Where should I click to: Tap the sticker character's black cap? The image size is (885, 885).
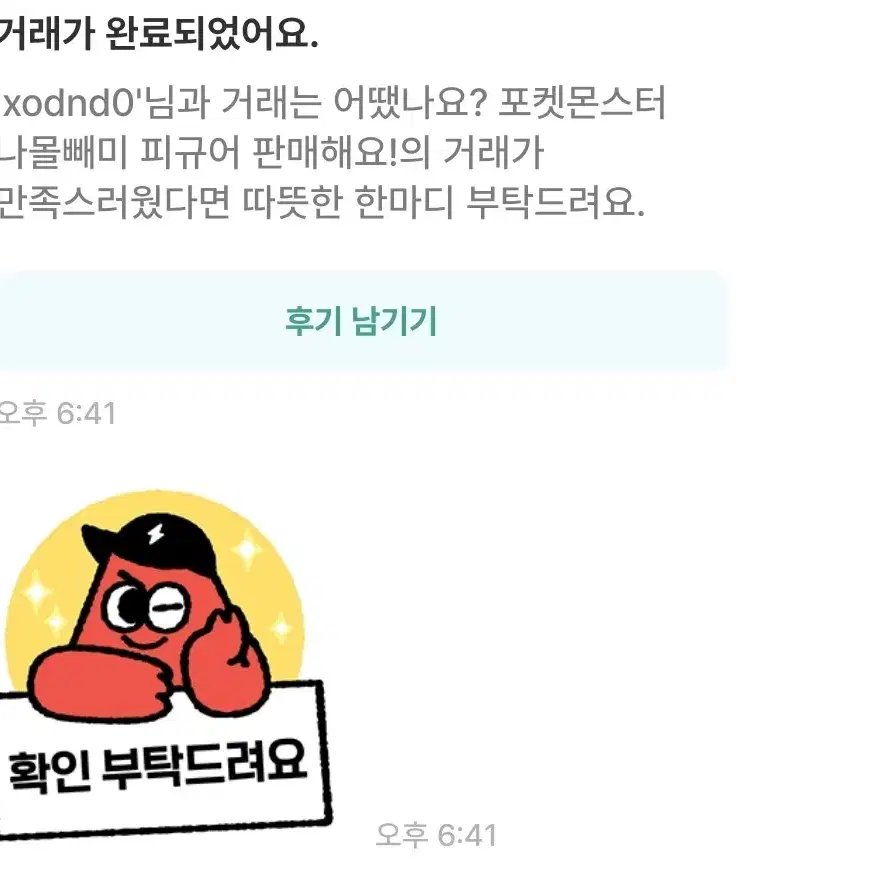pyautogui.click(x=149, y=546)
